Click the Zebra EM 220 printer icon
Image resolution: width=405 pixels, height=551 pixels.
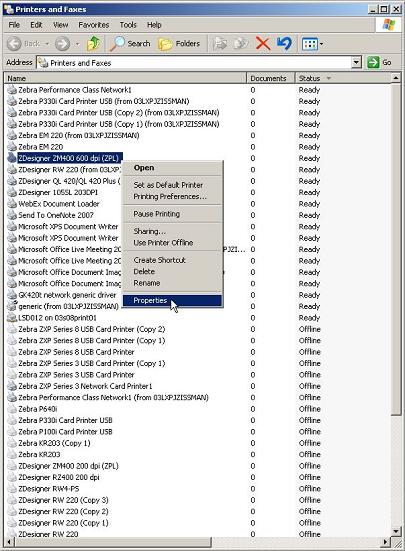(12, 147)
